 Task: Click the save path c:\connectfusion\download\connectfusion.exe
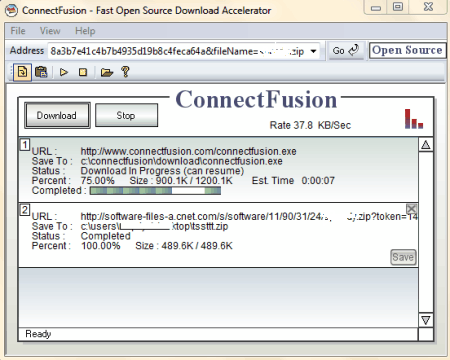181,161
